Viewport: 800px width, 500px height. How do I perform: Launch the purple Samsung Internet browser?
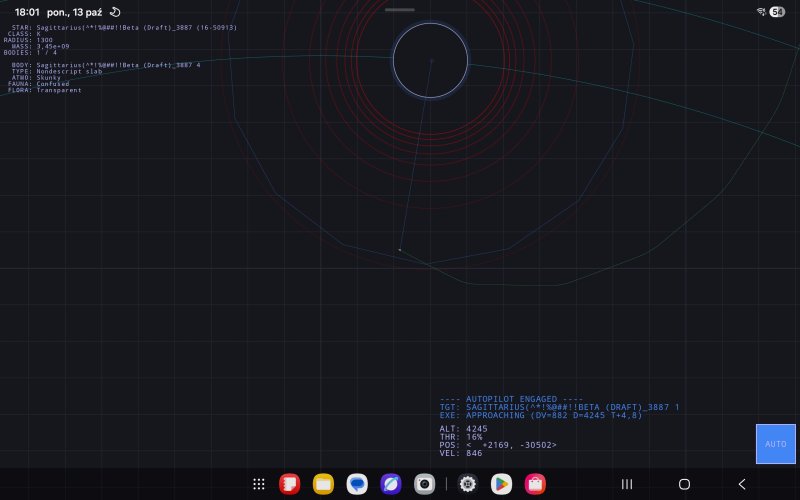[x=390, y=484]
